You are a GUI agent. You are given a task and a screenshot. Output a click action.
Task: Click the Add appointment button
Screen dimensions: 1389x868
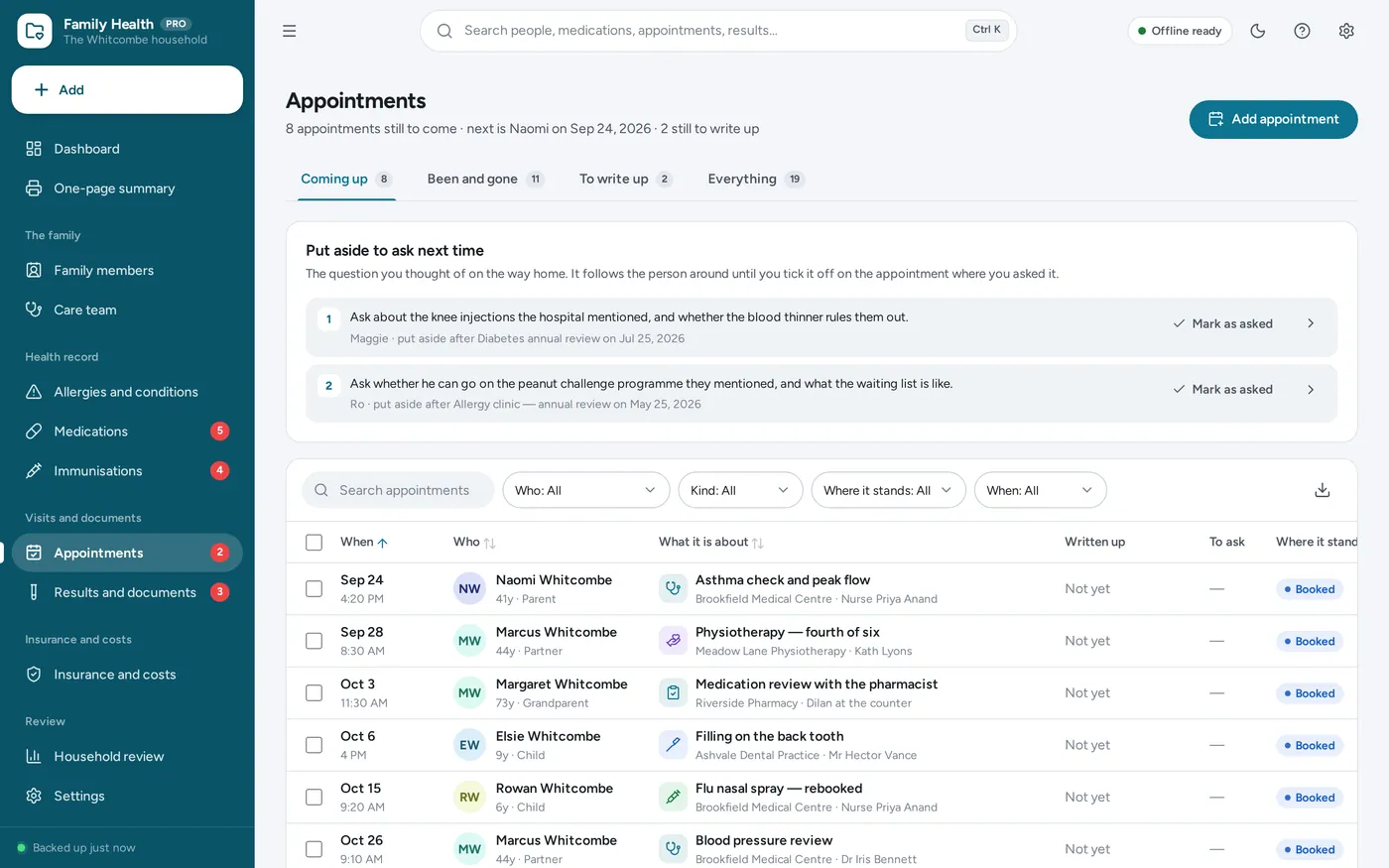pyautogui.click(x=1273, y=119)
